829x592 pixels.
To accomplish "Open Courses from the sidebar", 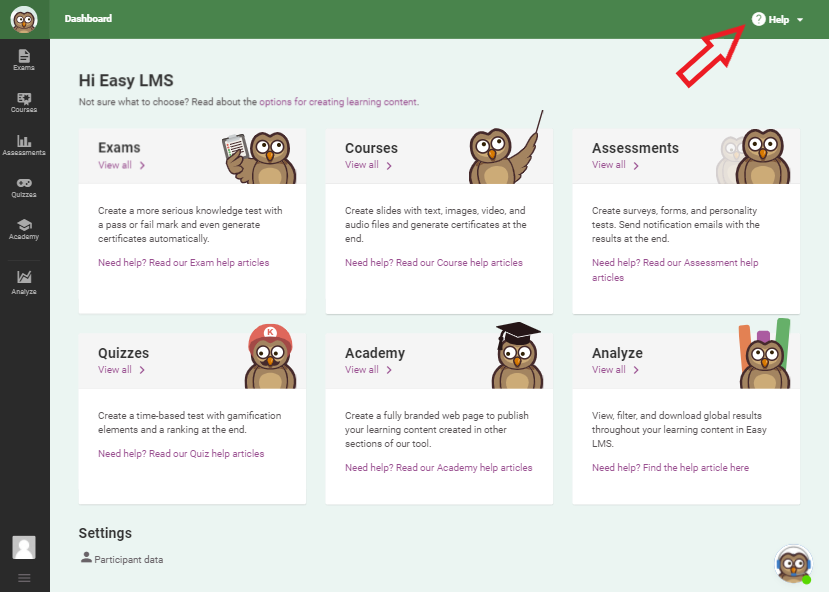I will (x=24, y=102).
